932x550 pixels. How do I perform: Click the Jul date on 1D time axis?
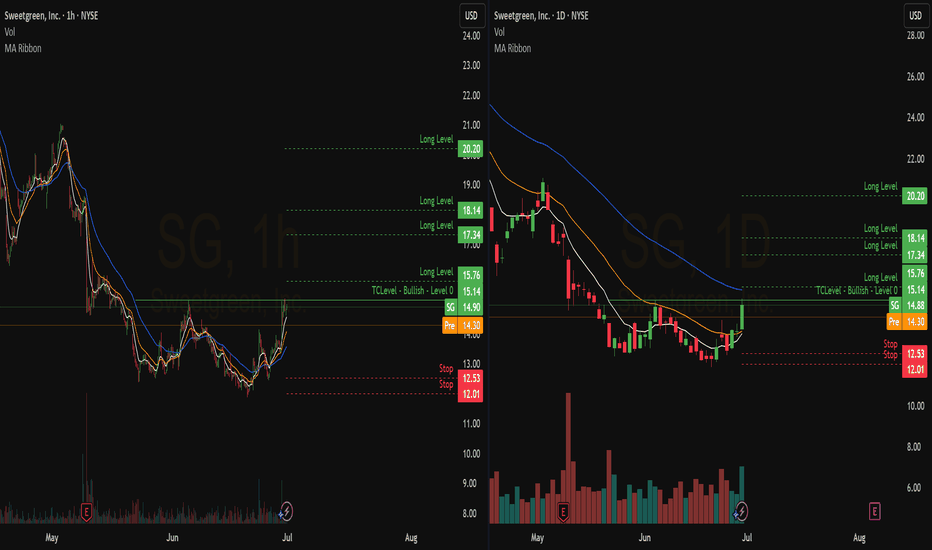pos(747,538)
